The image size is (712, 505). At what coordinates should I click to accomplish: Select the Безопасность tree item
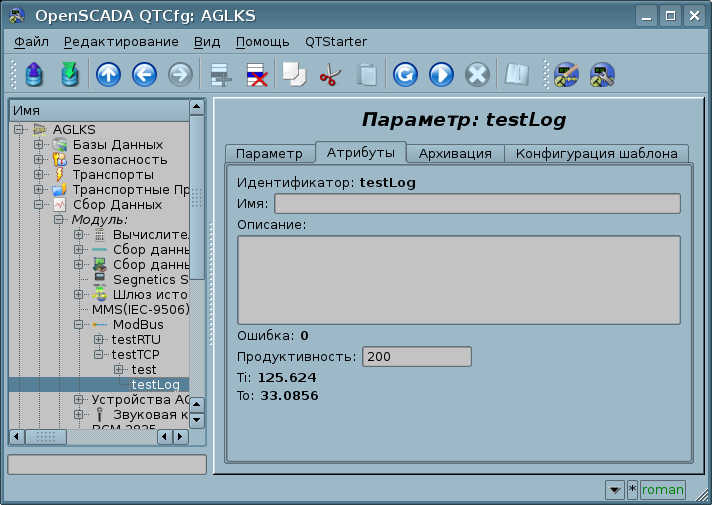click(119, 160)
